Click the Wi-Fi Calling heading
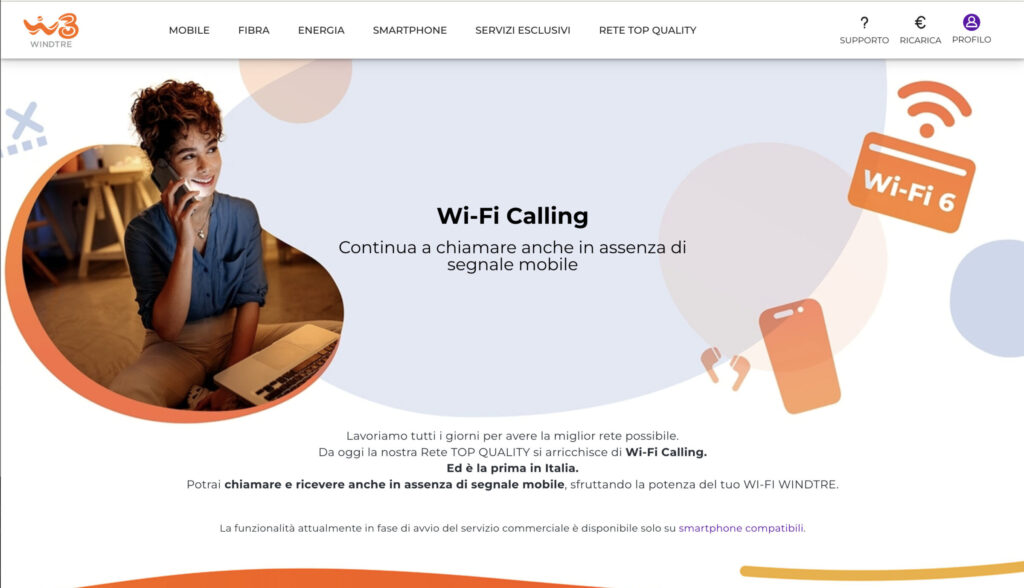 tap(512, 216)
